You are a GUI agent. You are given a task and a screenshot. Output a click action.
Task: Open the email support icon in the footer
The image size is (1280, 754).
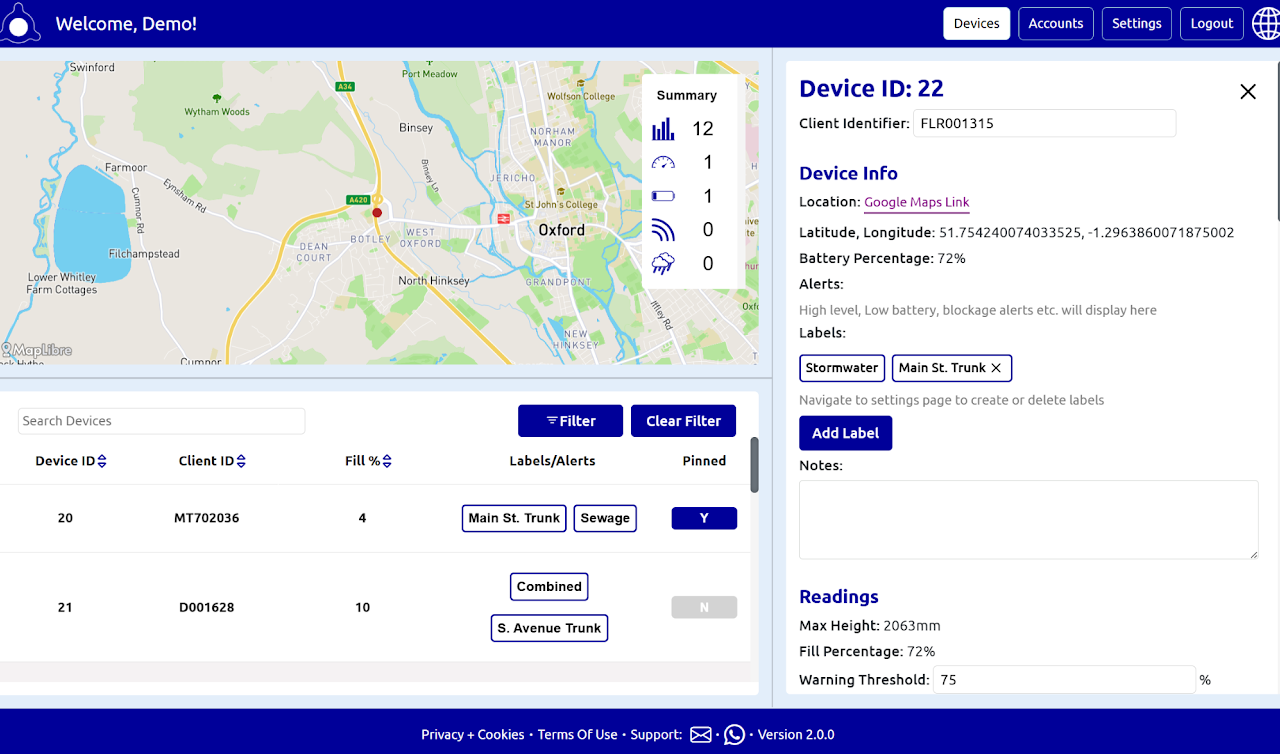pos(699,734)
